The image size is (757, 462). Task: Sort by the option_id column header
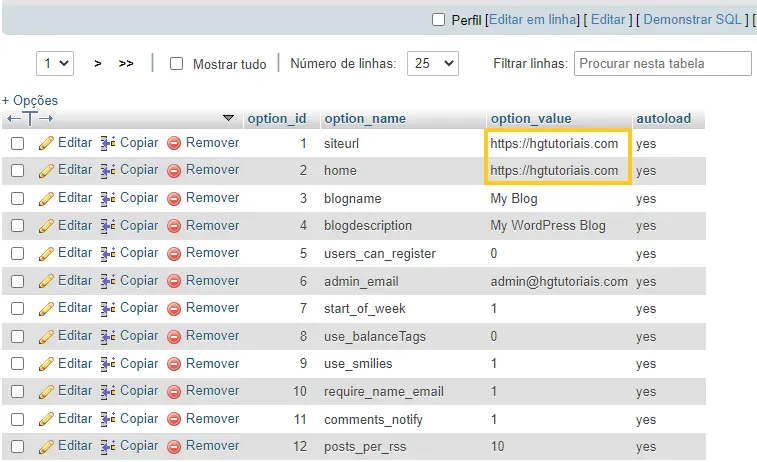[277, 119]
